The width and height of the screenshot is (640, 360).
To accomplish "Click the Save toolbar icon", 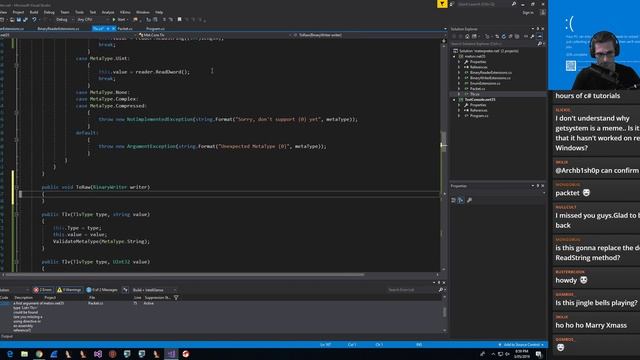I will click(18, 20).
